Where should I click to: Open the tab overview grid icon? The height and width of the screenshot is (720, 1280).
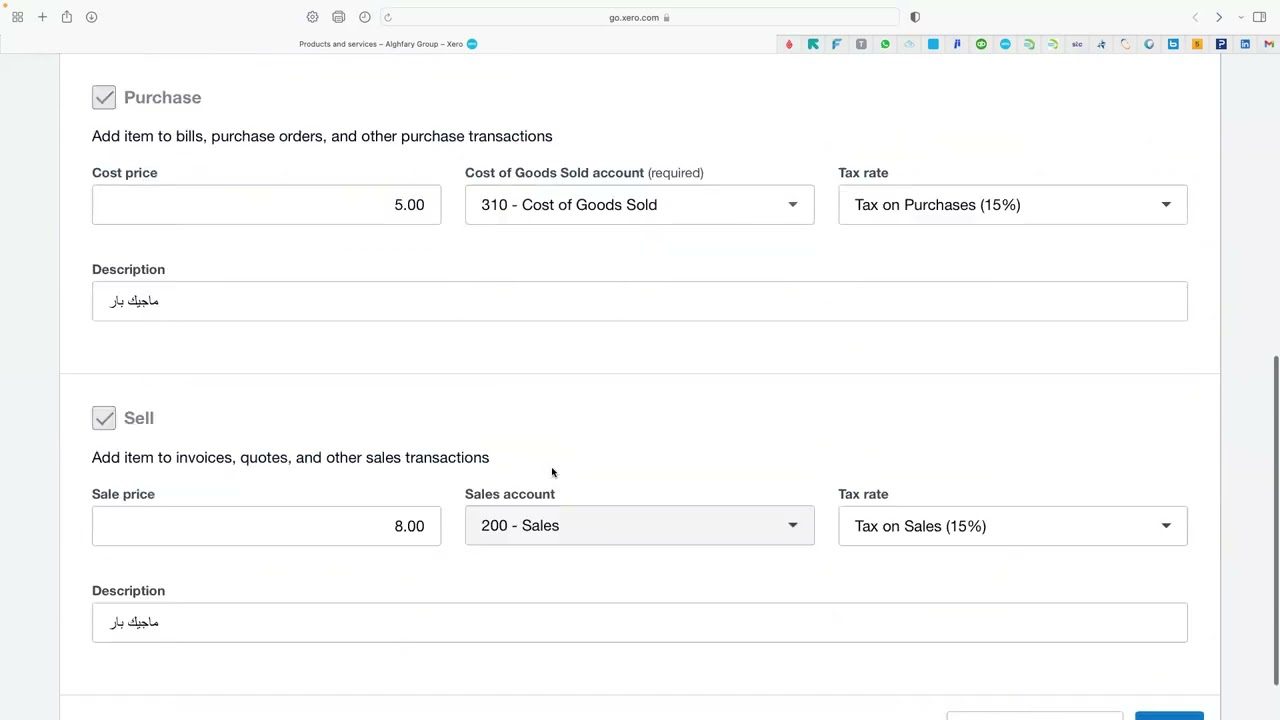[17, 17]
